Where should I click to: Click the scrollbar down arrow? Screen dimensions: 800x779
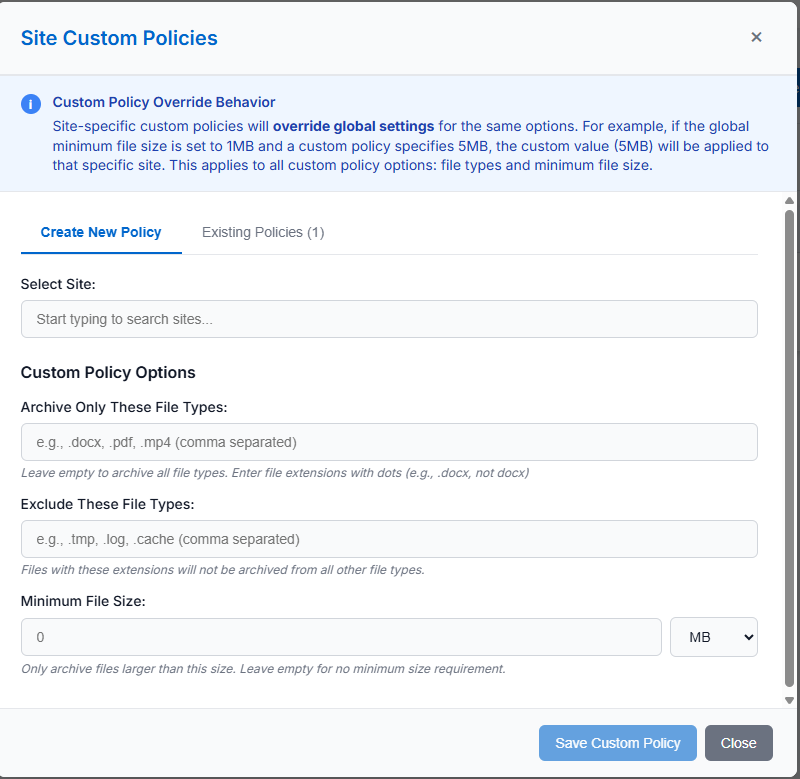pyautogui.click(x=789, y=700)
